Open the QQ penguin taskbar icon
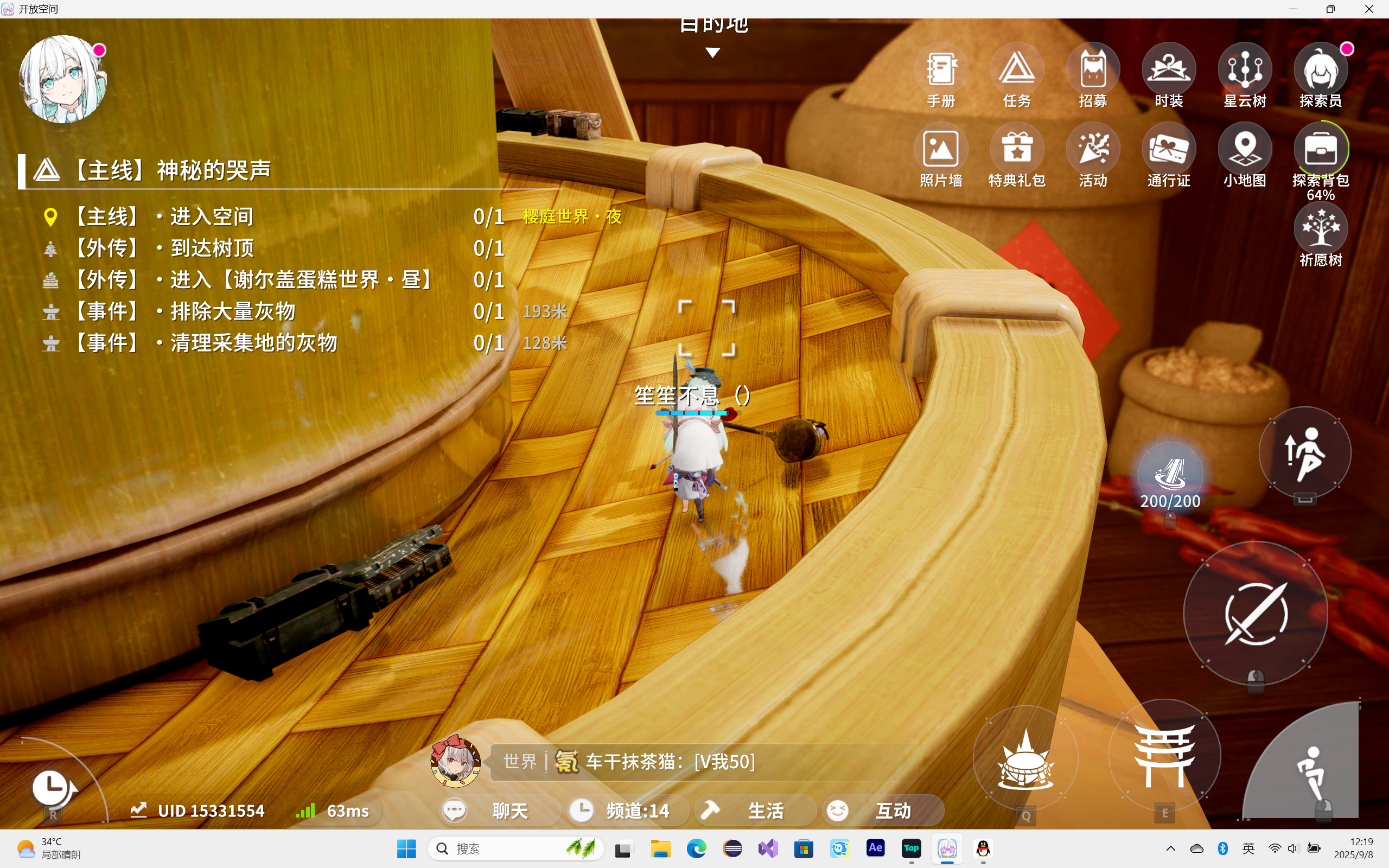 [x=983, y=848]
